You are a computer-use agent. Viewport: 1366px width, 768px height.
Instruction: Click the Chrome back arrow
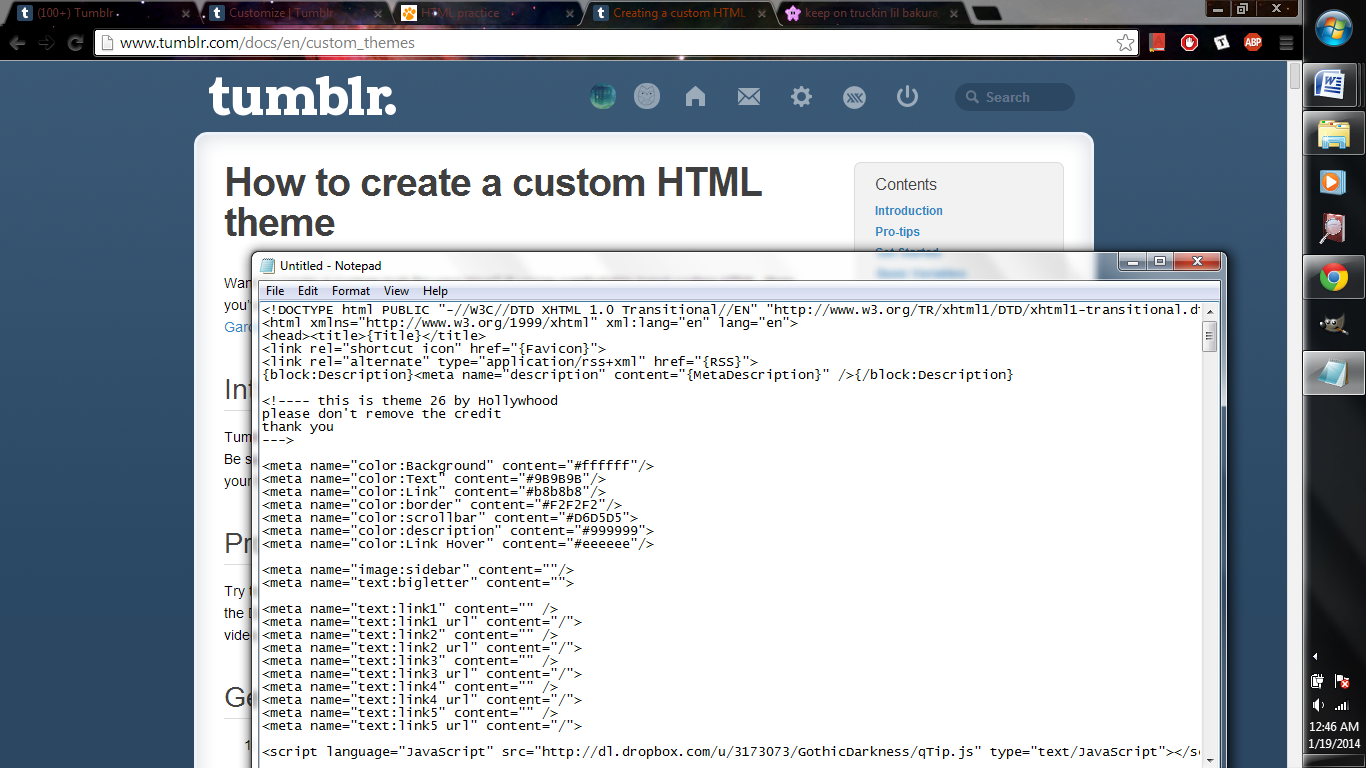coord(18,43)
